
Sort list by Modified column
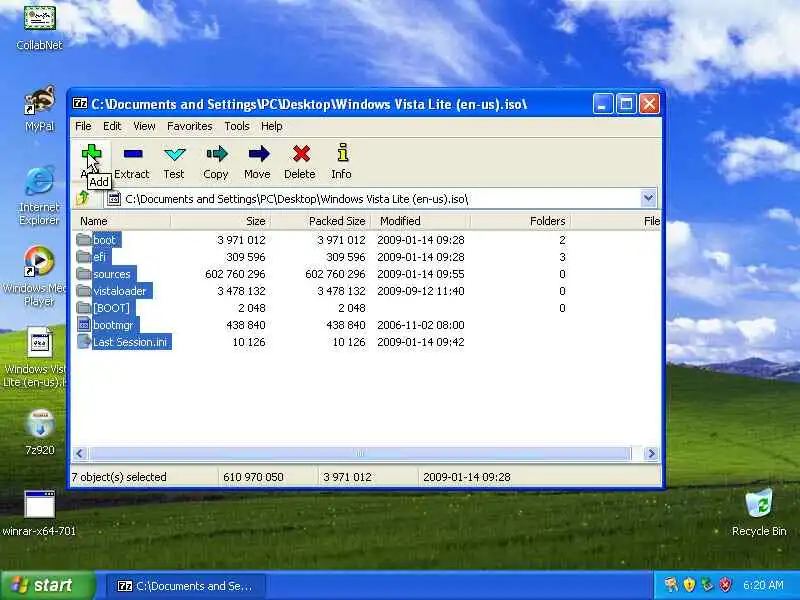pyautogui.click(x=421, y=221)
